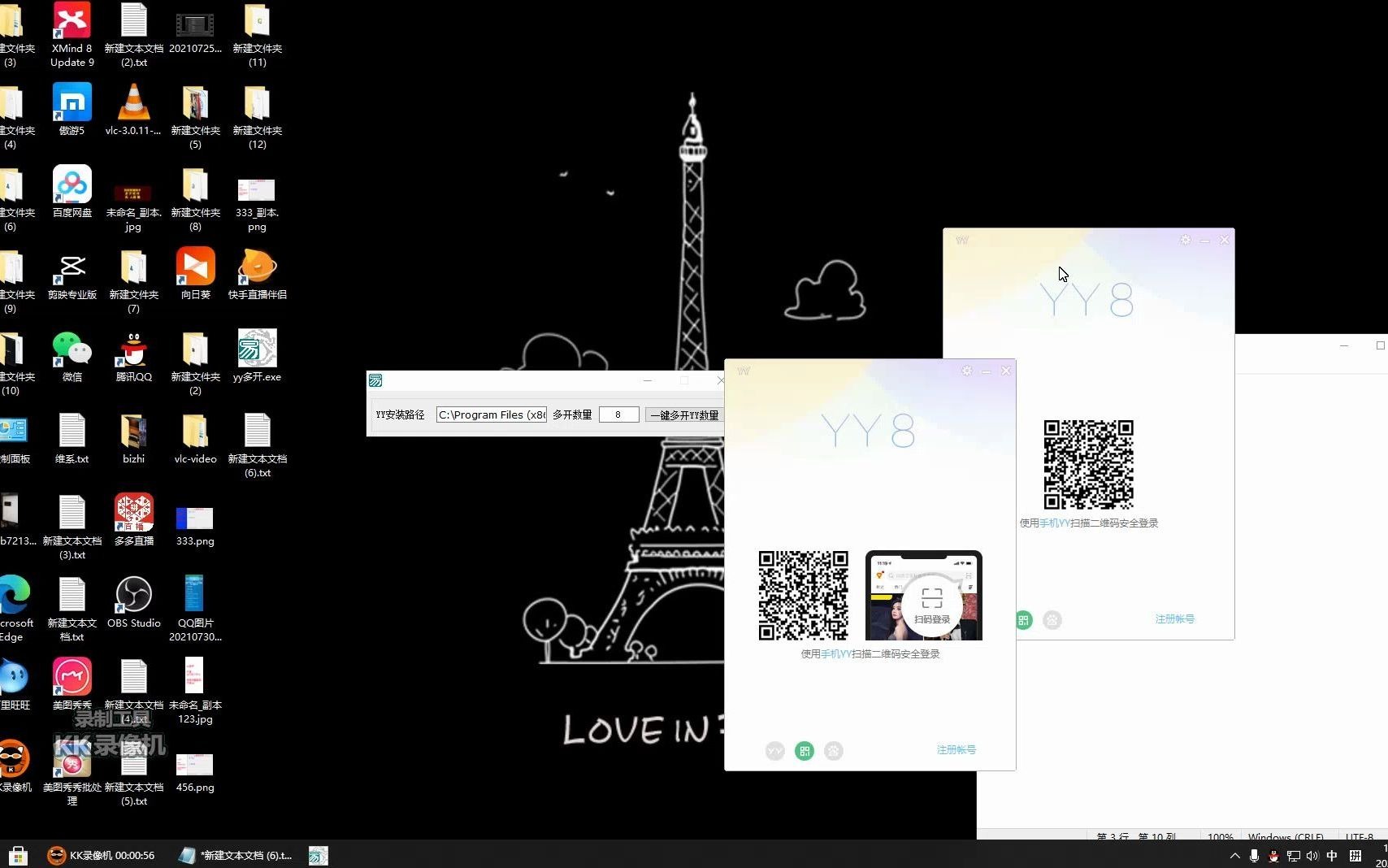Open the volume tray icon
This screenshot has width=1388, height=868.
pyautogui.click(x=1312, y=856)
